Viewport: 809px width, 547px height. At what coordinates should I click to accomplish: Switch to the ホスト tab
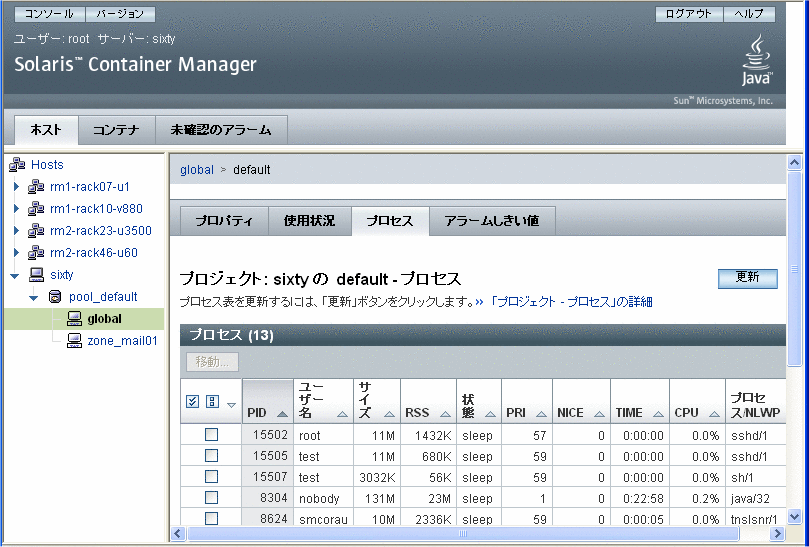pyautogui.click(x=46, y=130)
